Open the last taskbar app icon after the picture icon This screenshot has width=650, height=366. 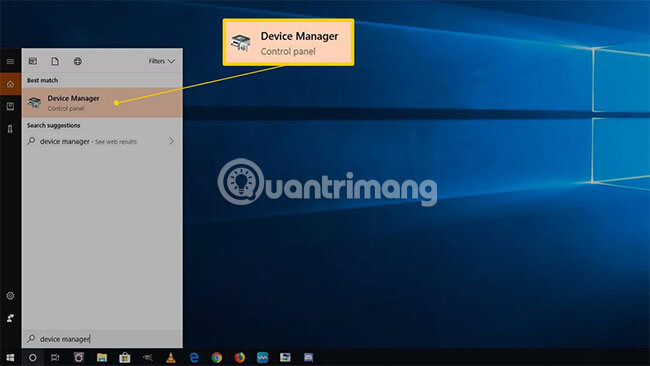(x=308, y=357)
